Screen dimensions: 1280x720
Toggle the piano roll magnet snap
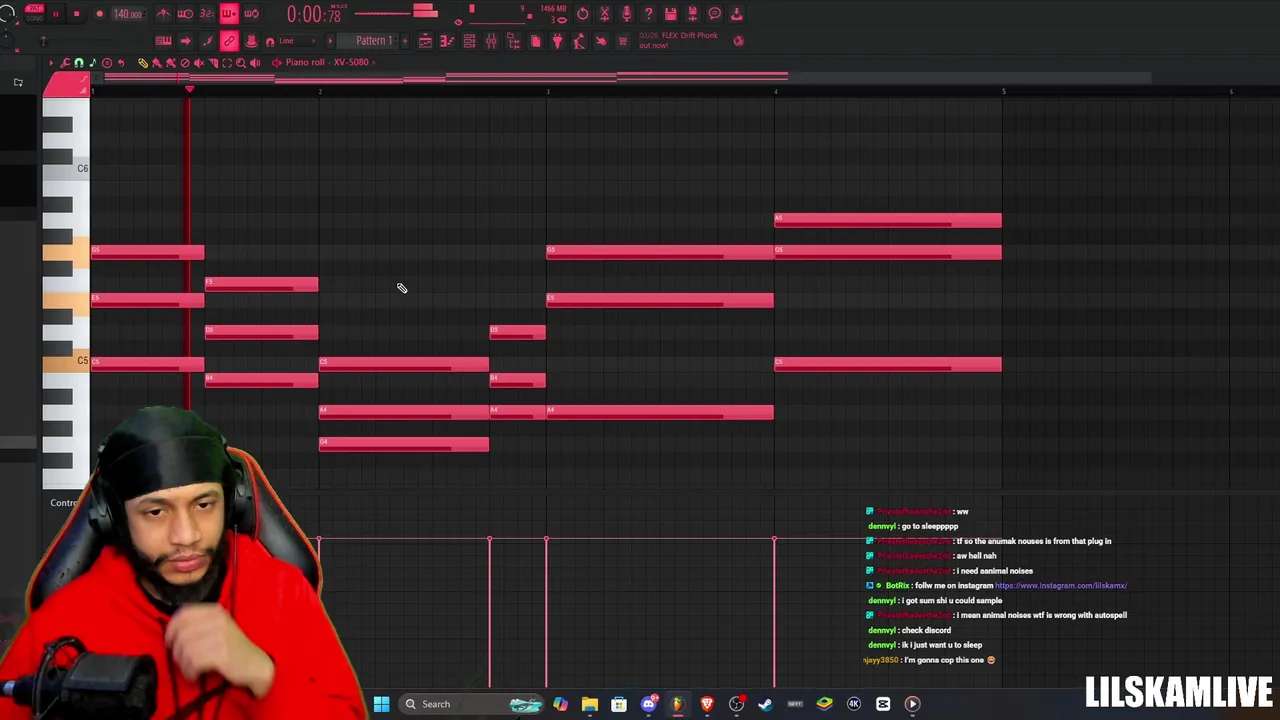click(79, 62)
